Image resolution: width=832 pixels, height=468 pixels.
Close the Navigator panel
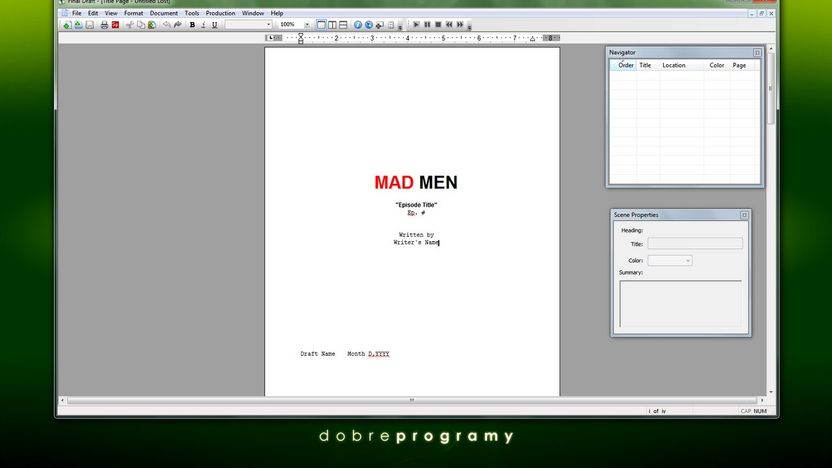pyautogui.click(x=757, y=53)
